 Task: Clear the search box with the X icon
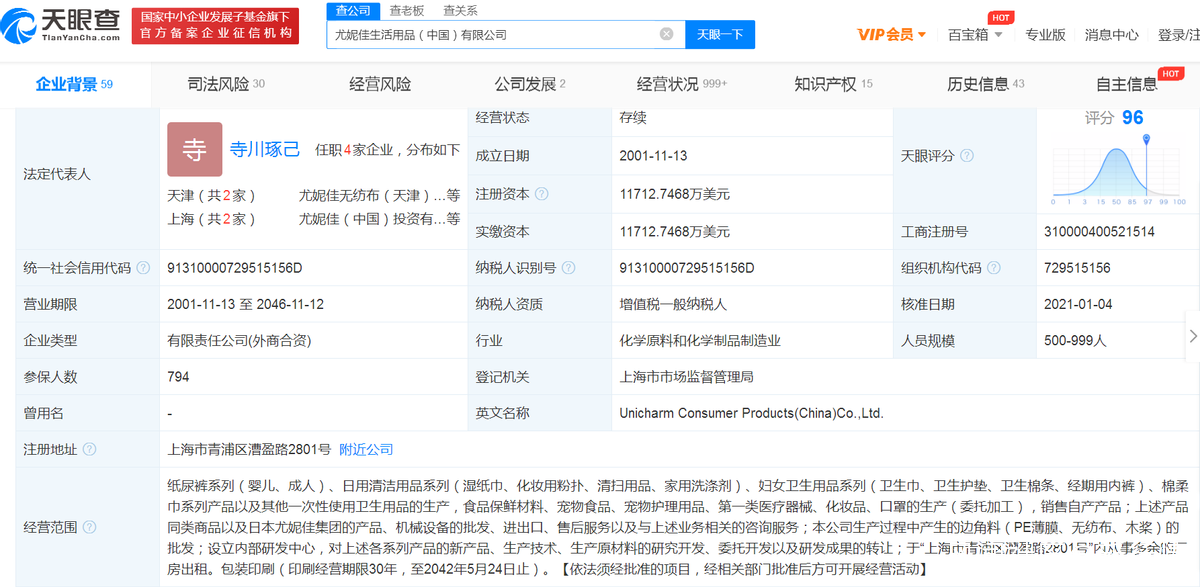pos(666,34)
